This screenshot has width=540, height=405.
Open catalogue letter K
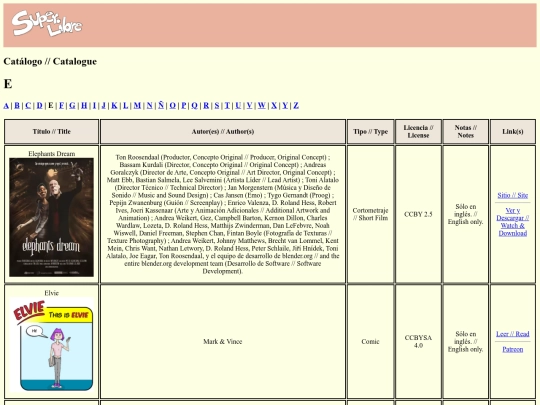click(114, 105)
